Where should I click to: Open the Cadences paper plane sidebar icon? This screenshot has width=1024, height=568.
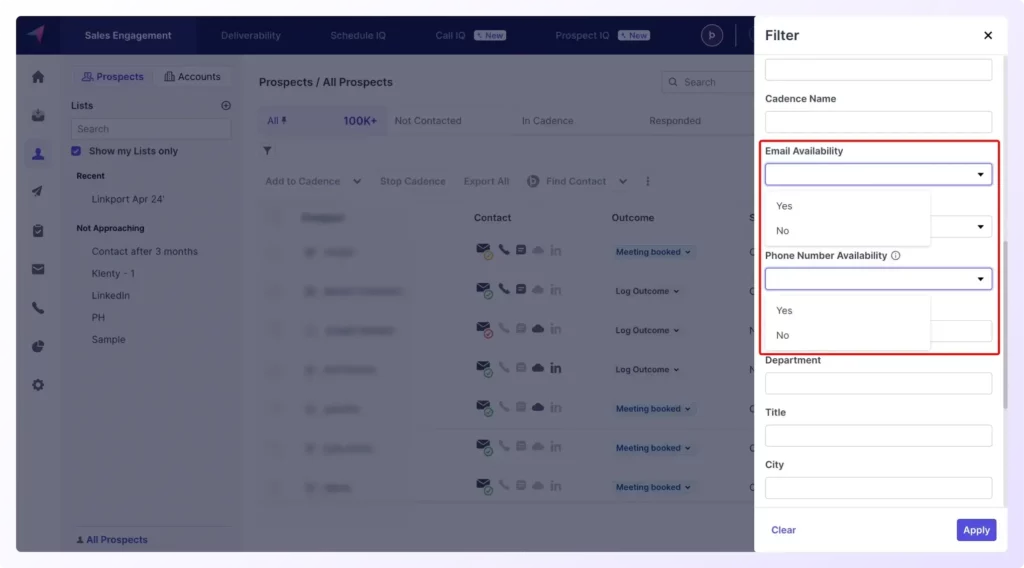(38, 191)
